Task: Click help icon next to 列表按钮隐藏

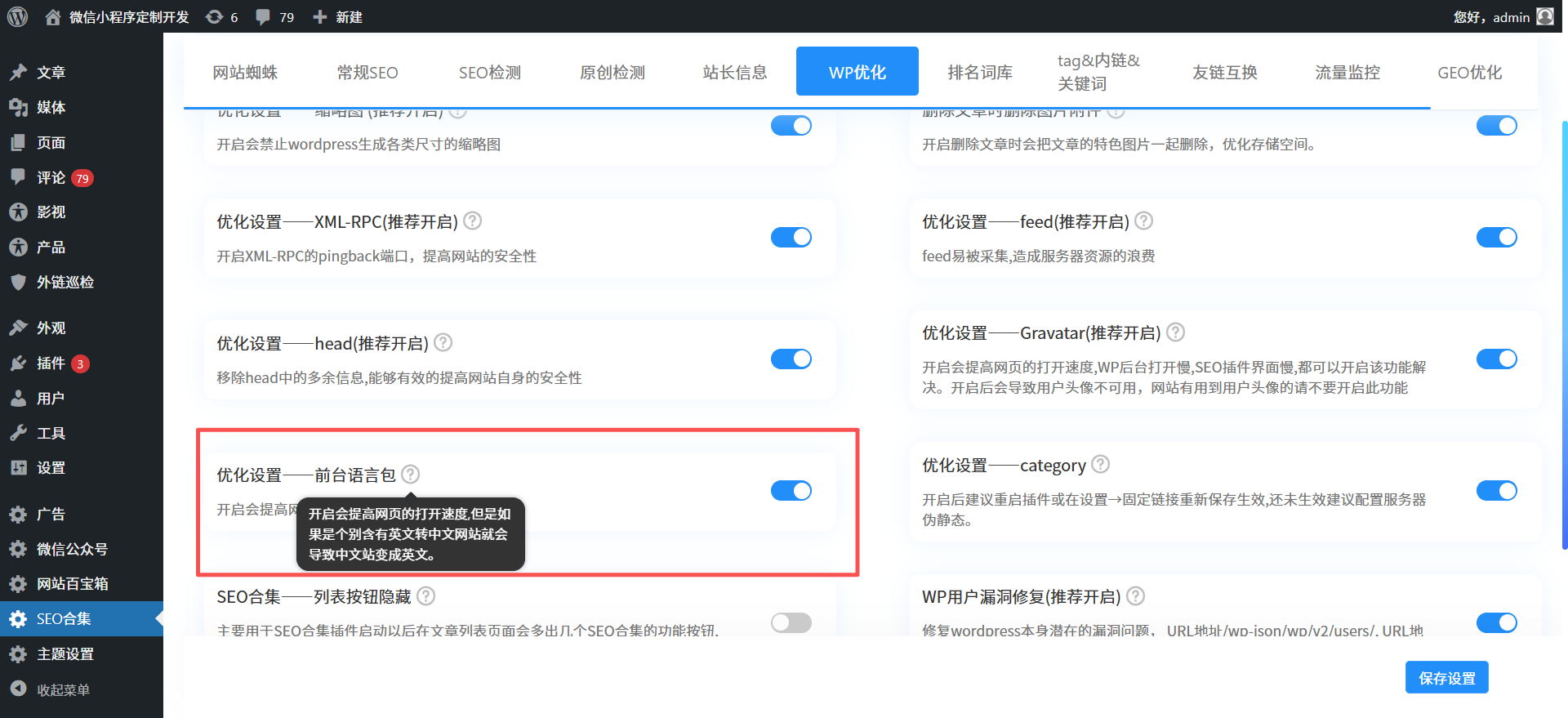Action: pyautogui.click(x=426, y=596)
